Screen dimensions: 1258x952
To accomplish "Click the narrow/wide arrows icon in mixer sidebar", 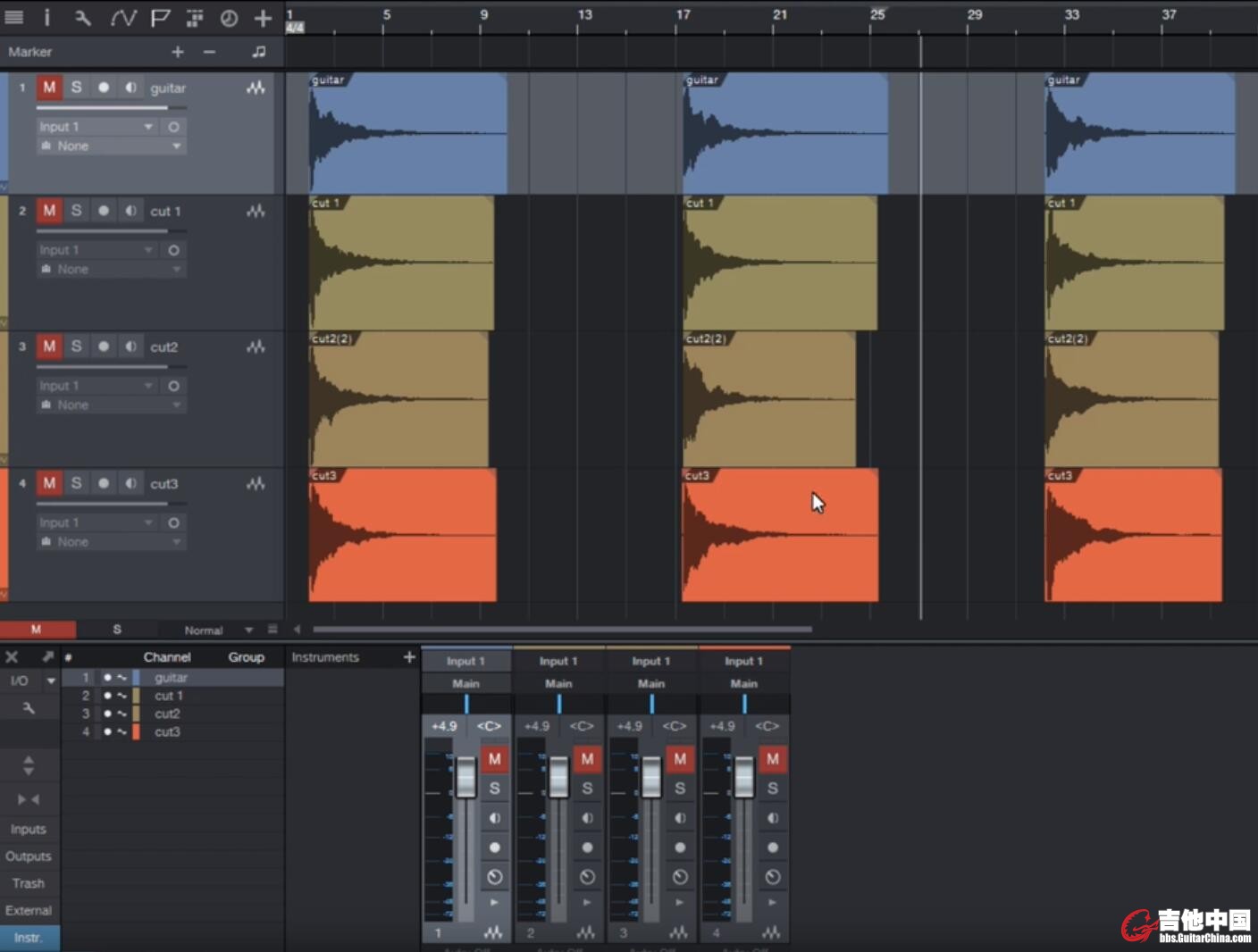I will click(29, 799).
